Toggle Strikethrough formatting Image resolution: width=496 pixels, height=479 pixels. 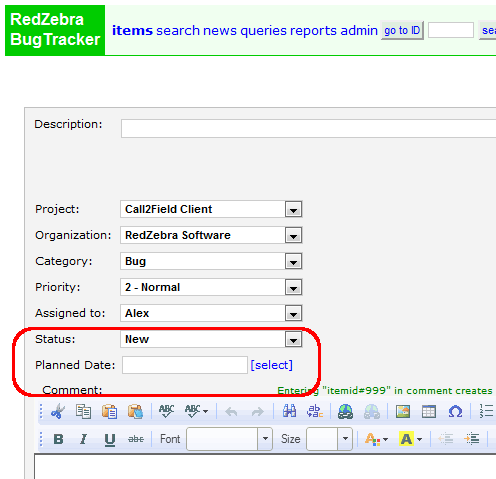(136, 439)
